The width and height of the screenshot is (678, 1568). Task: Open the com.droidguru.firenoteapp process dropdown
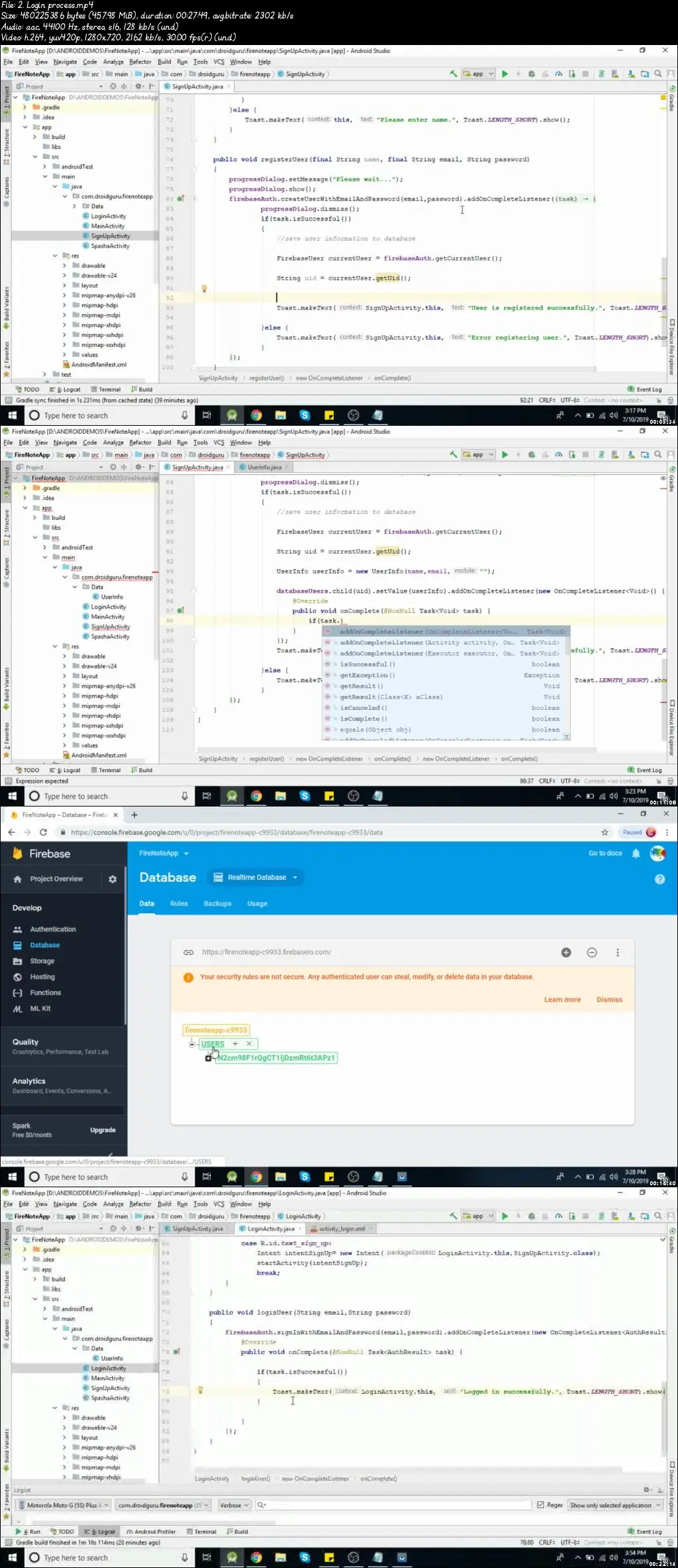click(x=163, y=1505)
